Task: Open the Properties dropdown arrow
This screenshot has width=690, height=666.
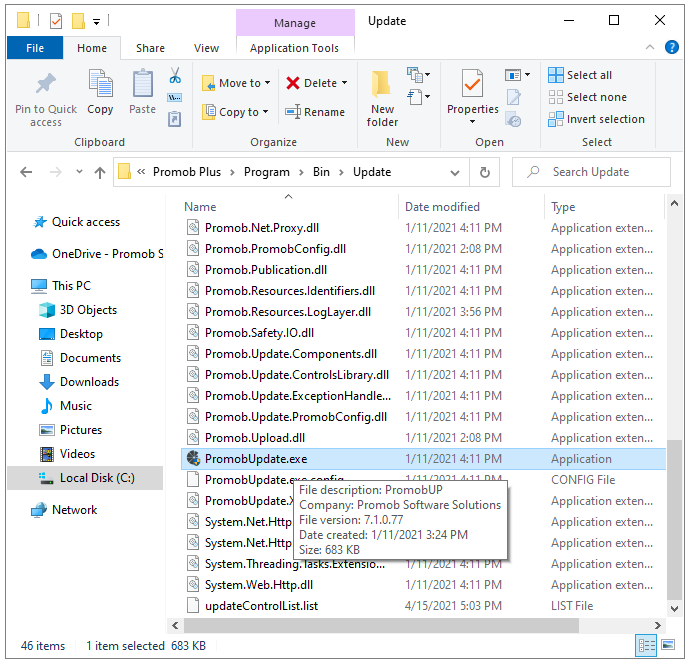Action: pos(472,122)
